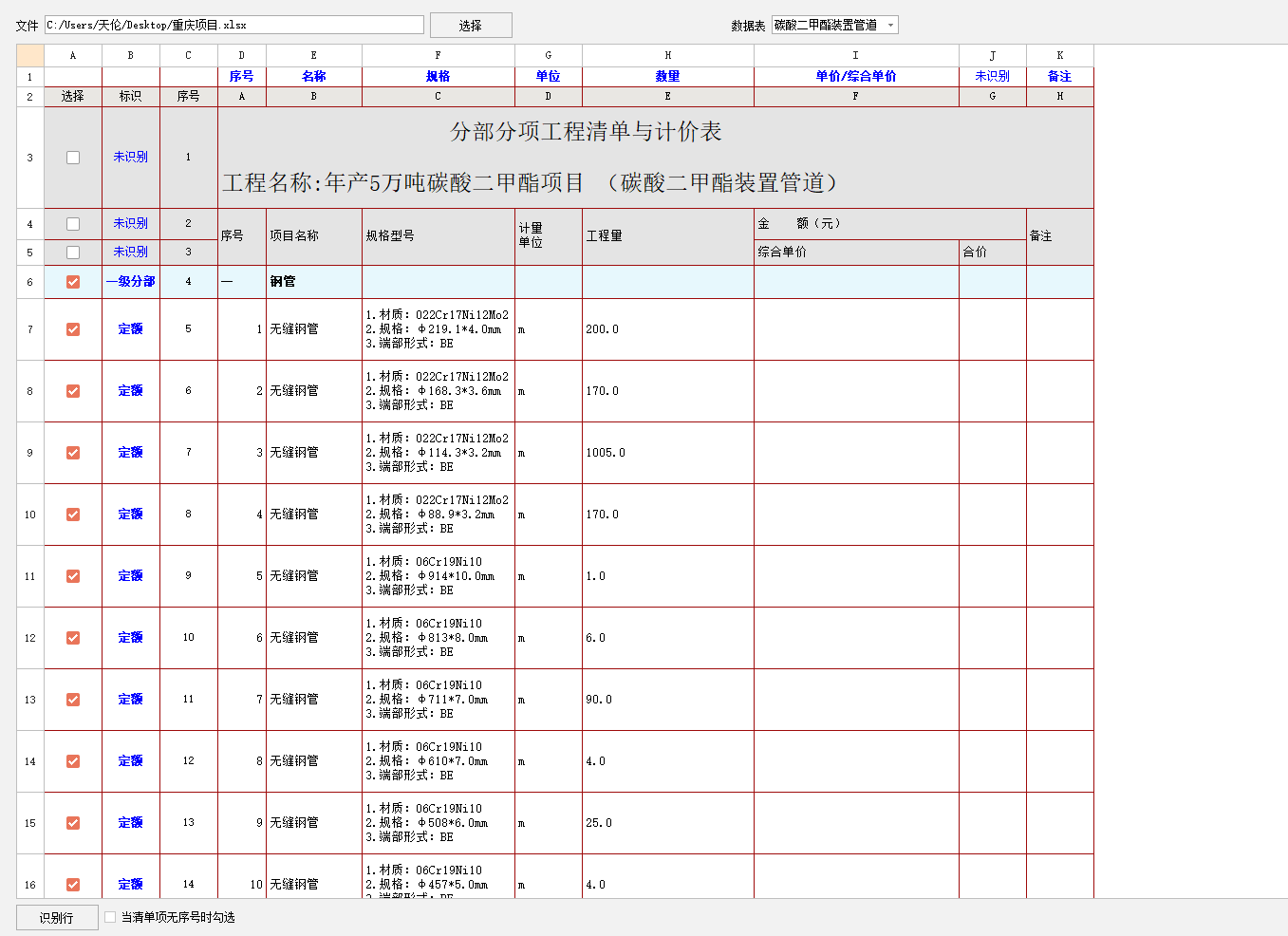The width and height of the screenshot is (1288, 936).
Task: Select row header 12
Action: coord(30,638)
